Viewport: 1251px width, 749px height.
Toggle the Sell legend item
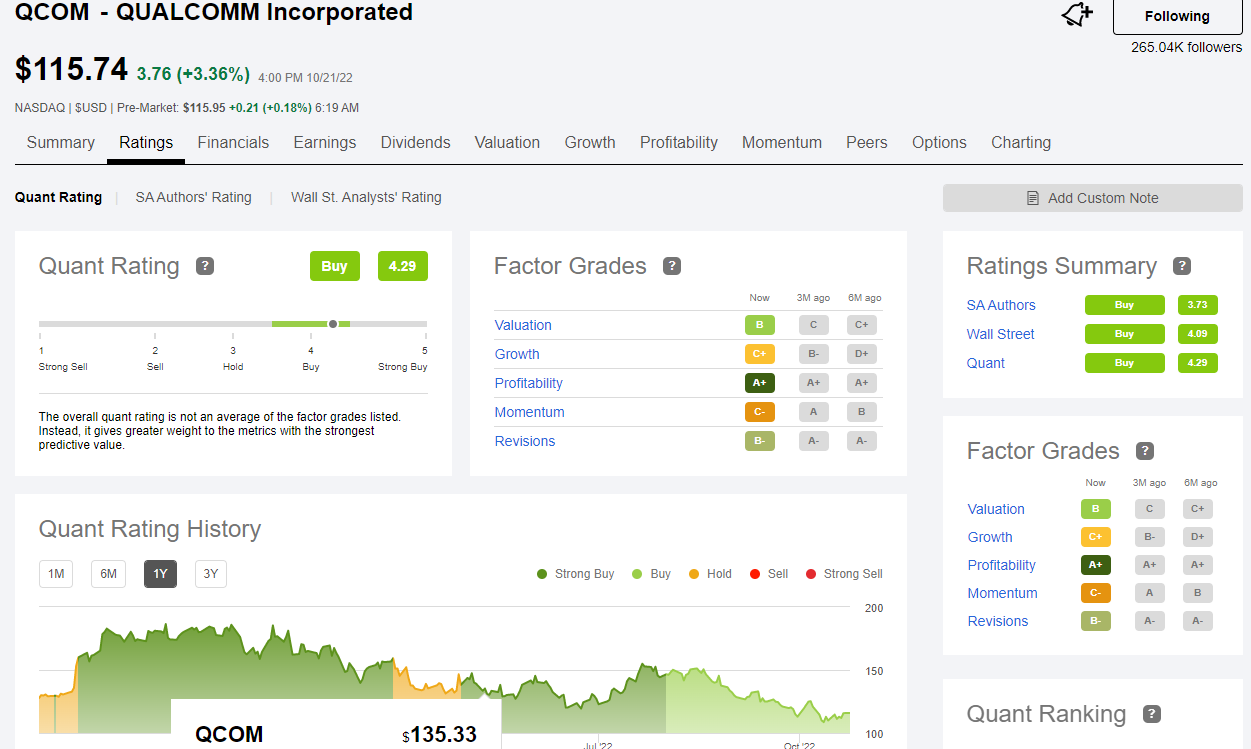click(769, 574)
